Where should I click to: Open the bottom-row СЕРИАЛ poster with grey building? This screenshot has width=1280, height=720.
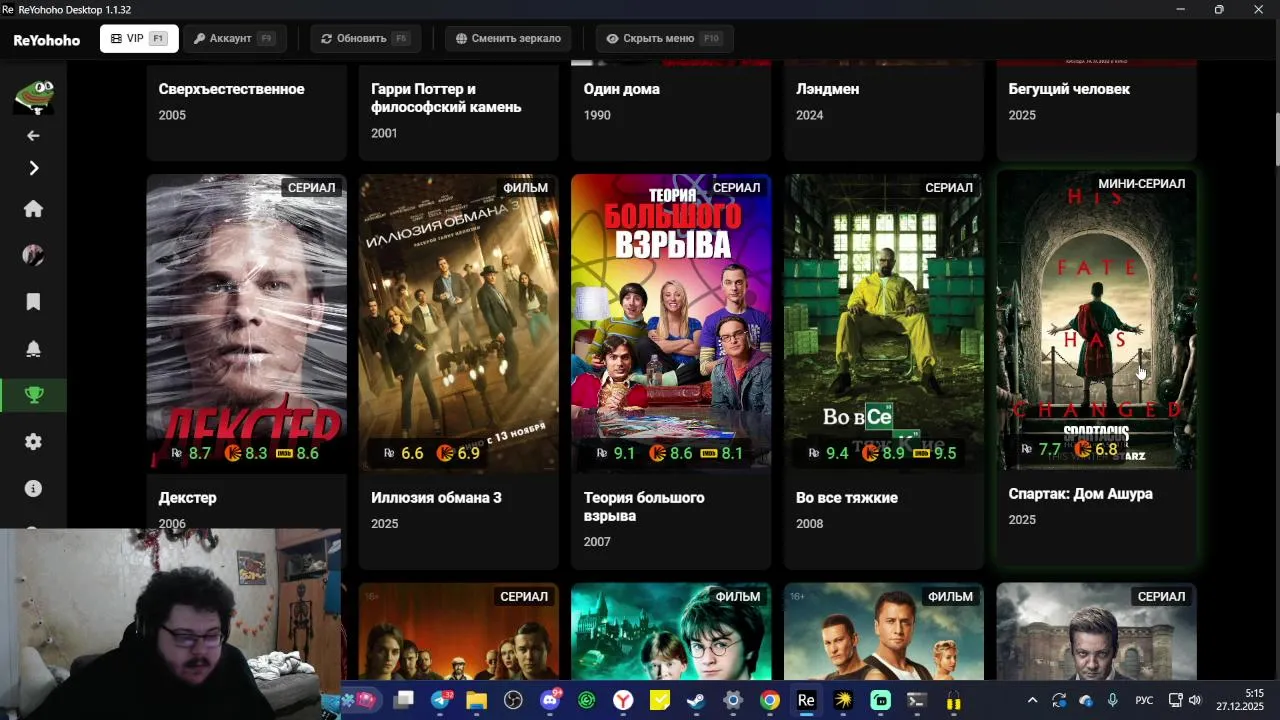pyautogui.click(x=1097, y=632)
